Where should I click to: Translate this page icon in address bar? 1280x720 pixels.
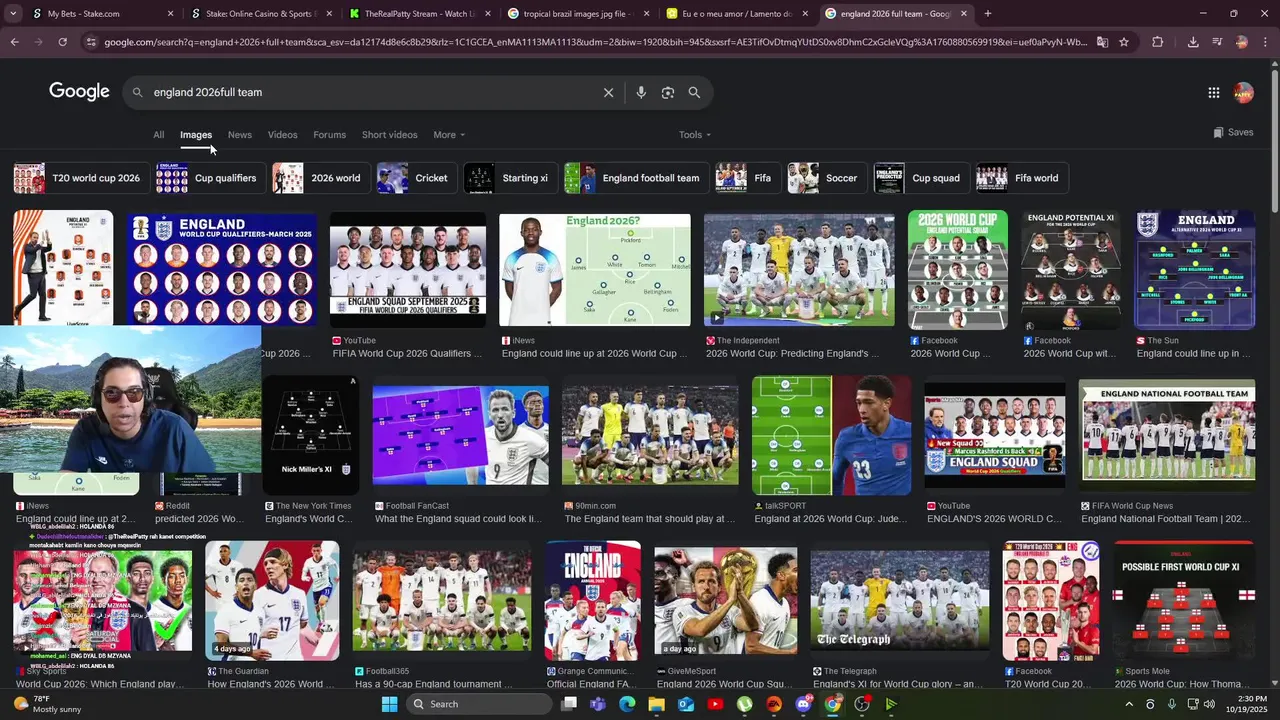pos(1102,42)
